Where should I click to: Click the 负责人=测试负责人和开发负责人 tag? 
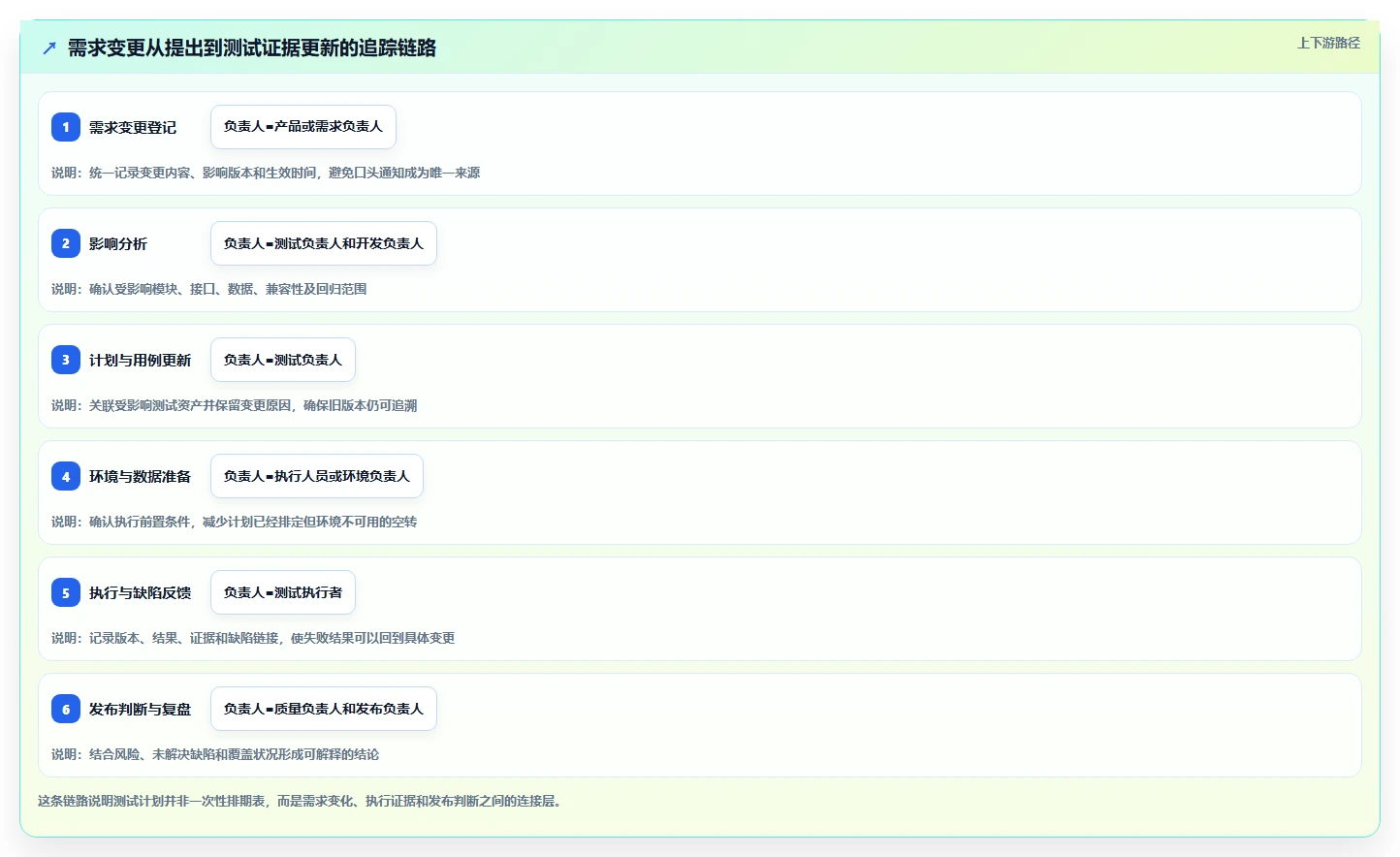coord(324,243)
